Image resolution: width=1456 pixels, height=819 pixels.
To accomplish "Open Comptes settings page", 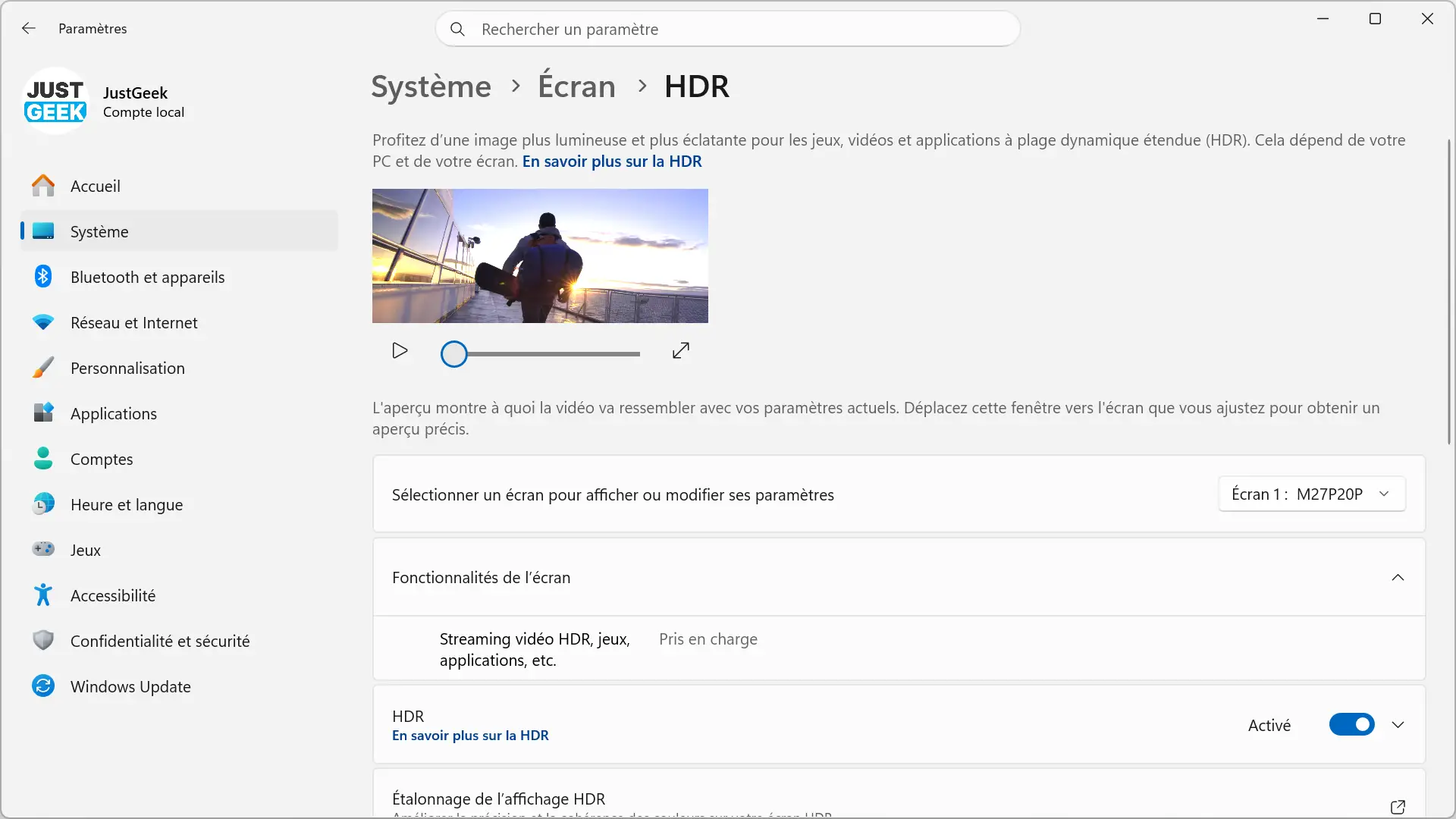I will point(179,459).
